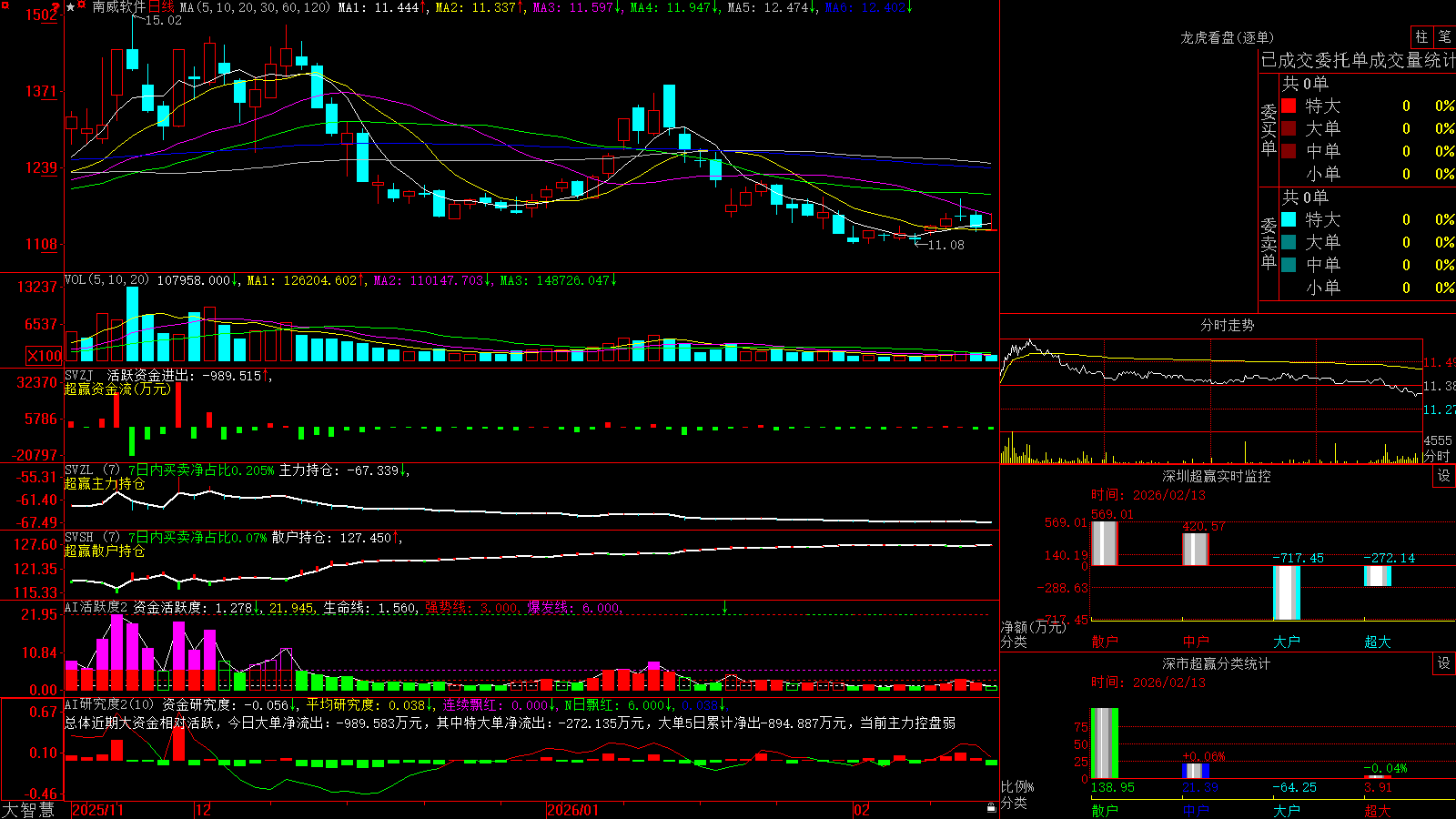
Task: Click the 大智慧 logo in bottom-left
Action: tap(28, 810)
